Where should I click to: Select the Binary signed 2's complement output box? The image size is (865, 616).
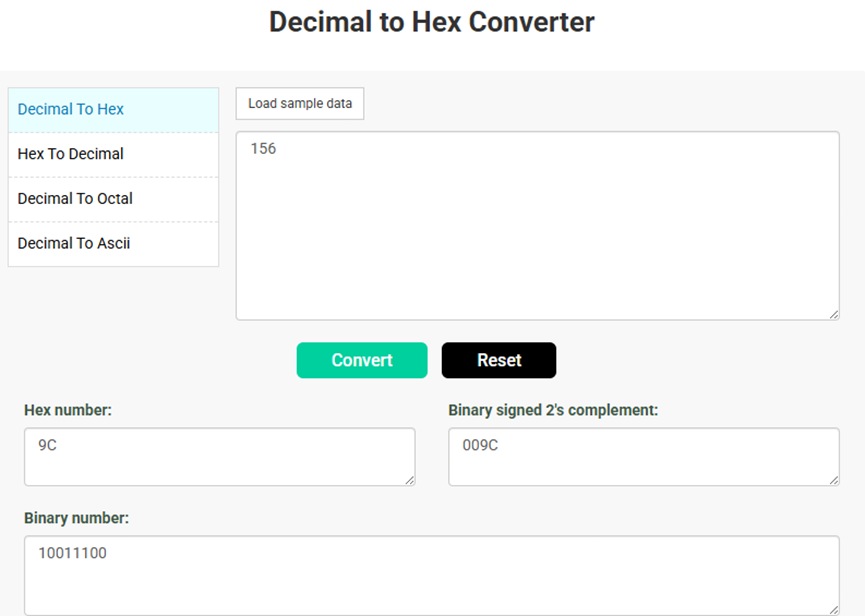(643, 457)
